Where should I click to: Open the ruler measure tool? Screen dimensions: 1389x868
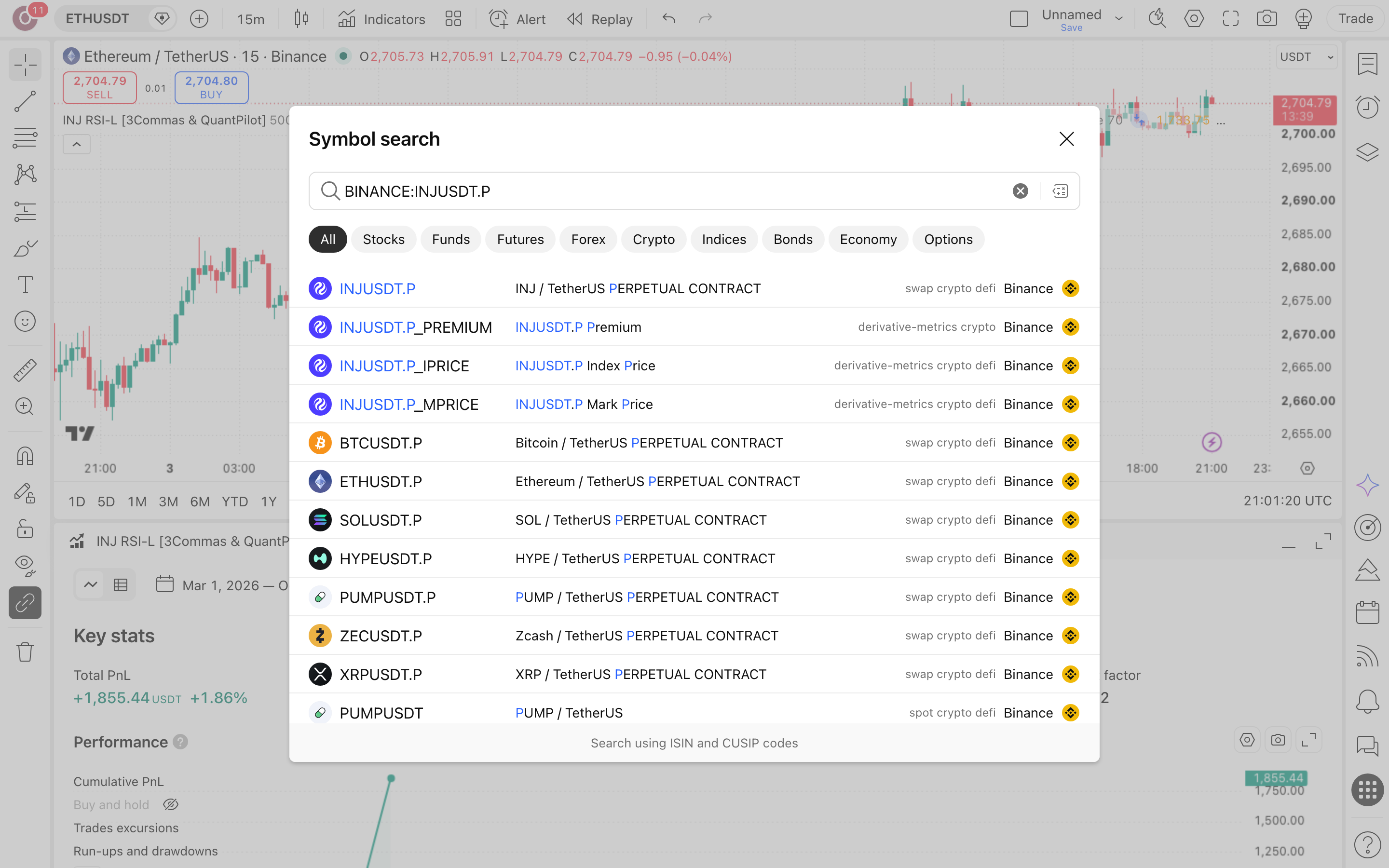tap(25, 370)
